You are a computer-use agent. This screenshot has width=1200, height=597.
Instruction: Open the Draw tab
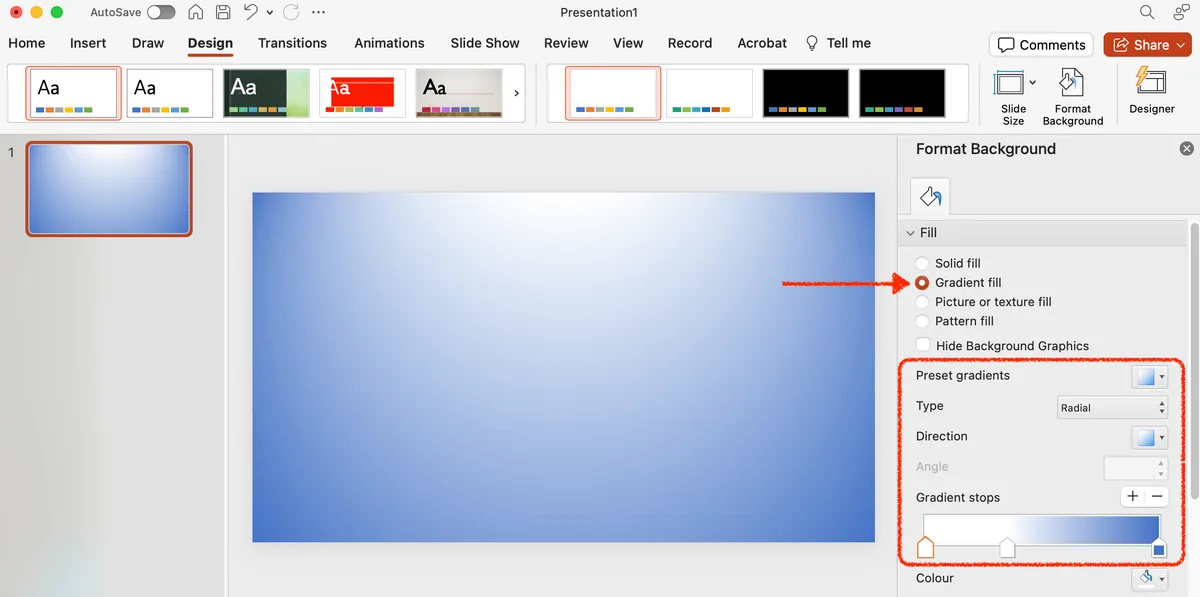point(148,43)
